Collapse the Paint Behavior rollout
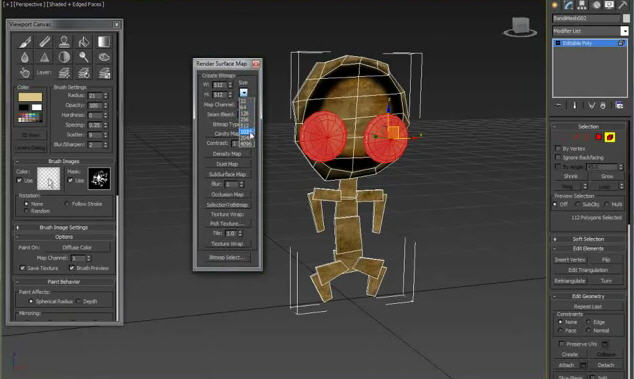634x379 pixels. pos(64,282)
